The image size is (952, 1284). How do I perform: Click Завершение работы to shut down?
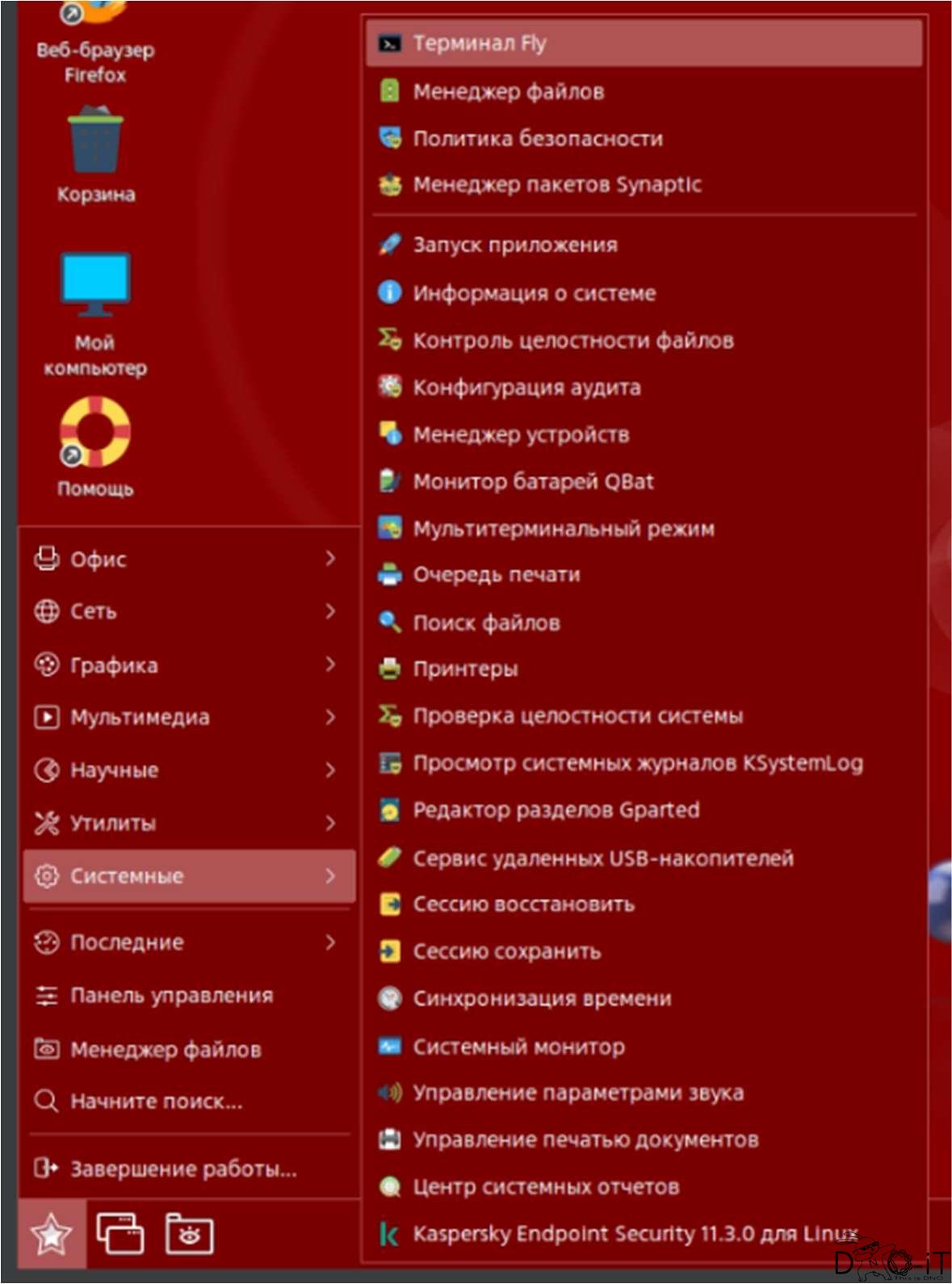pos(182,1169)
